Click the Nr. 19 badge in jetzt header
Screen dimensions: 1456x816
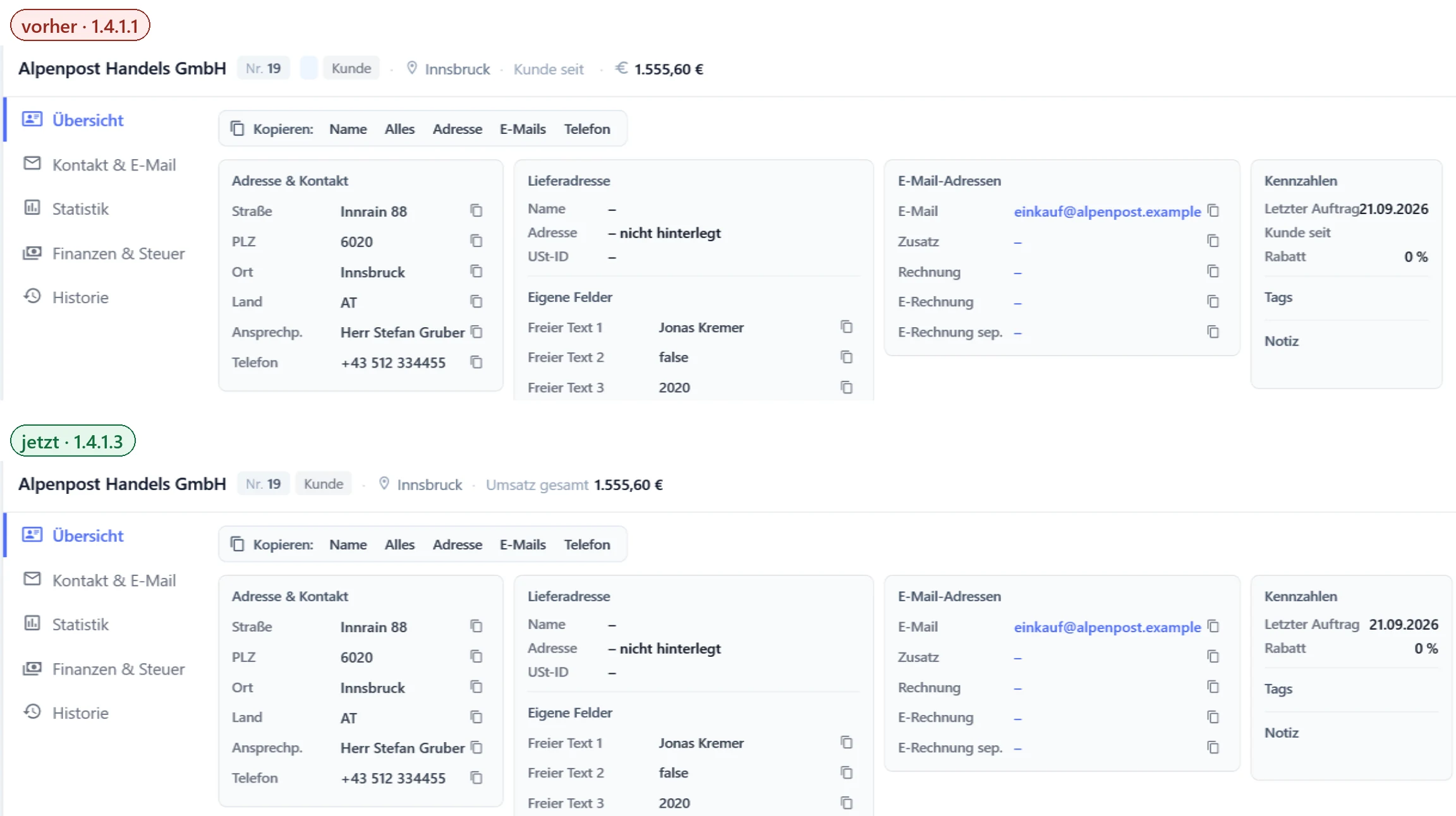tap(264, 484)
